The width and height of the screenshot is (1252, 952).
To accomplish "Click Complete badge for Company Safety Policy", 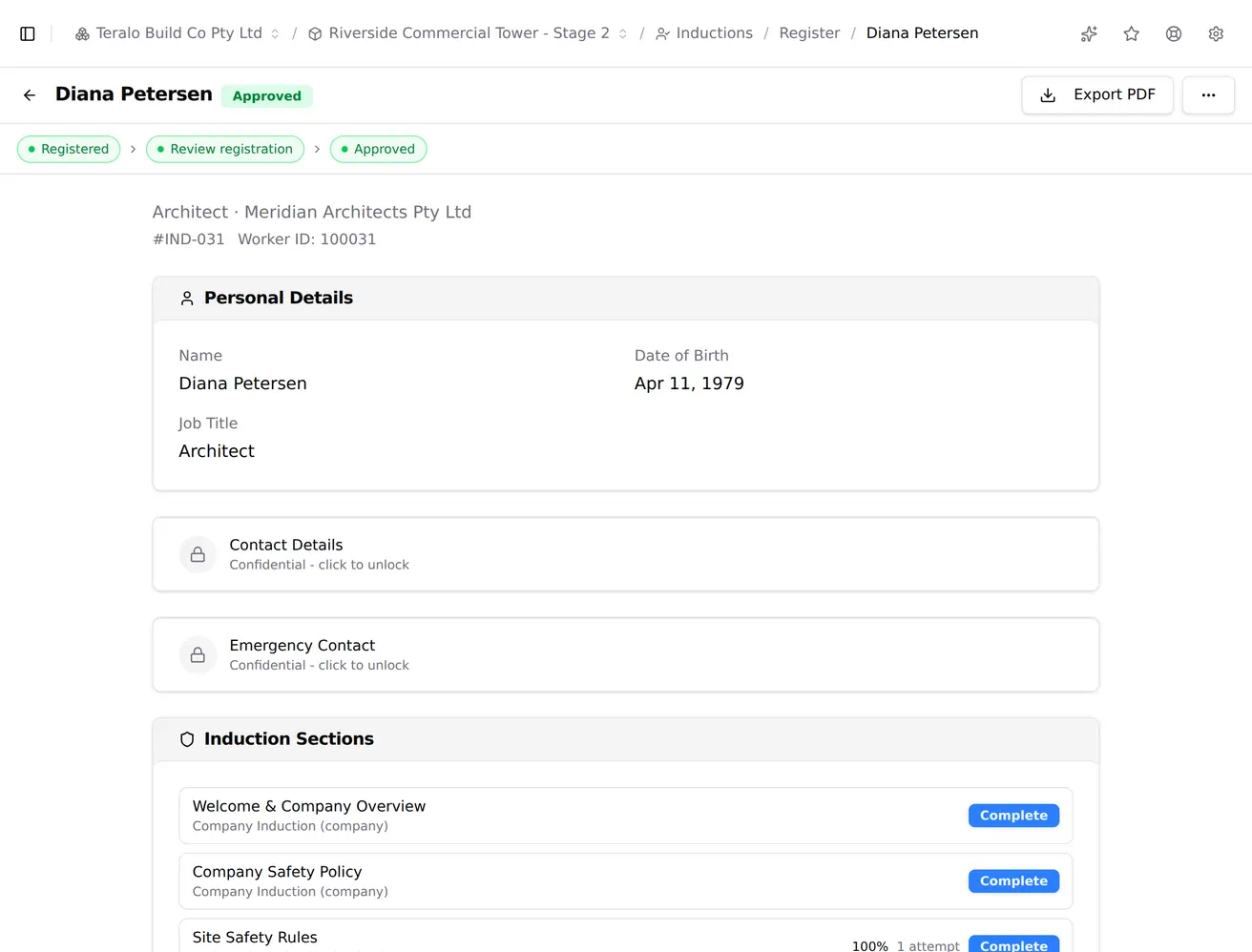I will (1013, 881).
